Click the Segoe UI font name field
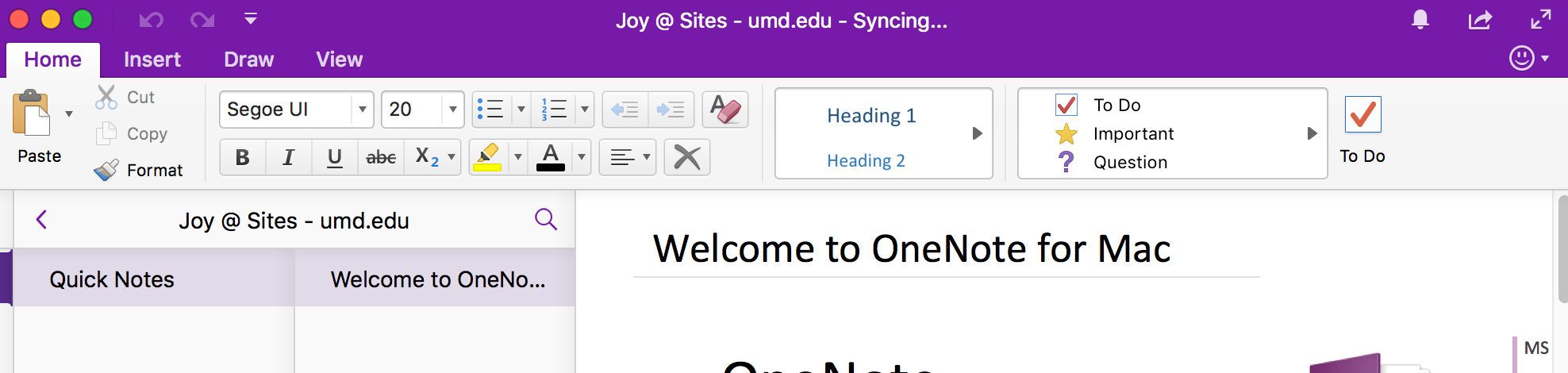 (x=286, y=110)
